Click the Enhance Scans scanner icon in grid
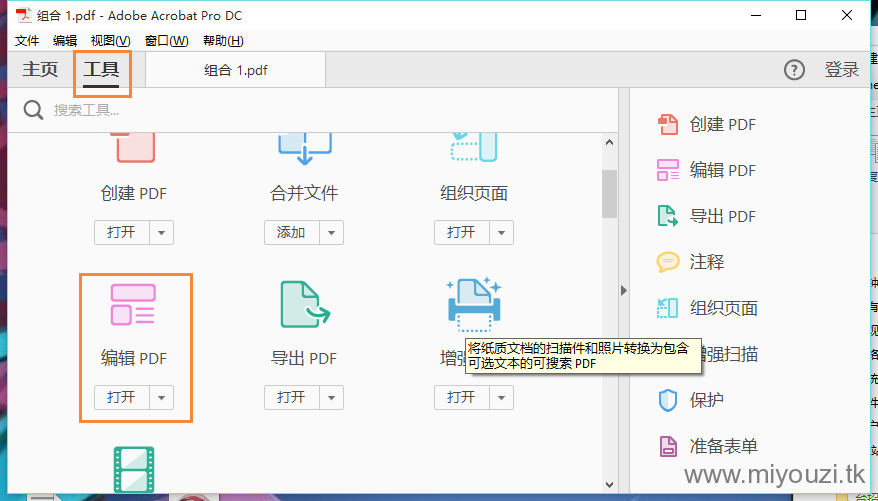The image size is (878, 501). (474, 305)
